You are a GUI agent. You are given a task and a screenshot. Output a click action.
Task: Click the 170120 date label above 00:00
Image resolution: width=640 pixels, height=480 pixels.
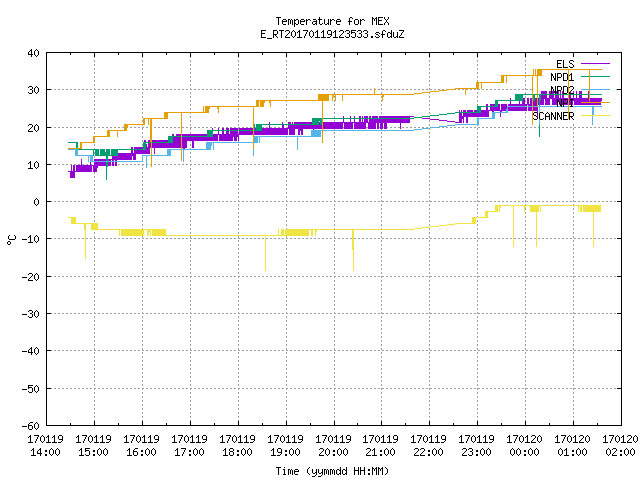click(x=524, y=440)
